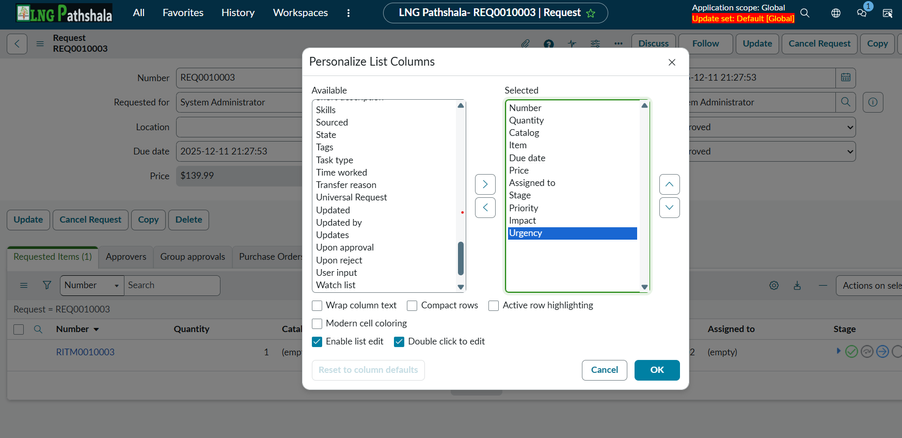Screen dimensions: 902x438
Task: Select Priority in Selected list
Action: (x=572, y=208)
